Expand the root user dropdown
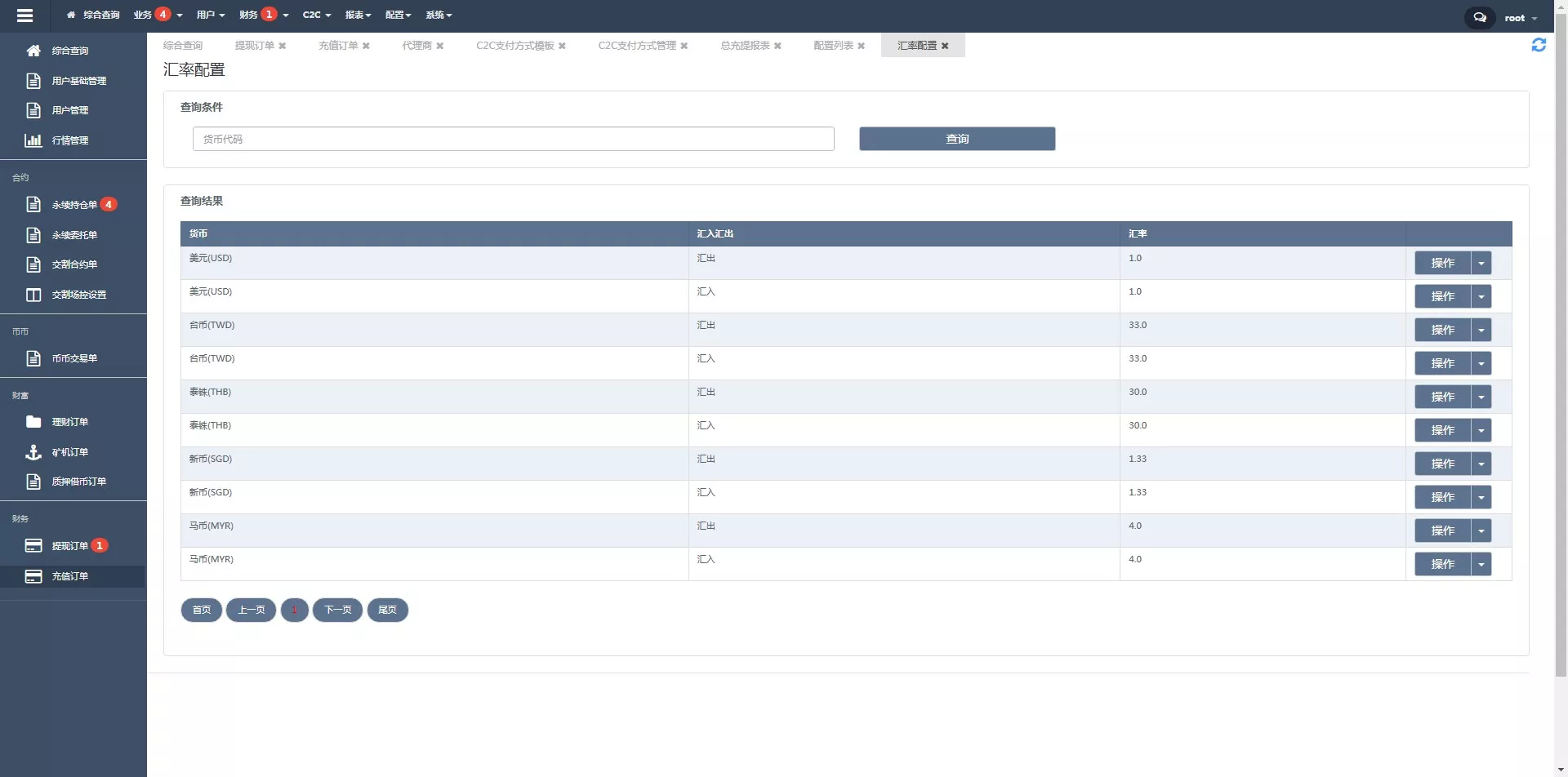The height and width of the screenshot is (777, 1568). pos(1521,18)
